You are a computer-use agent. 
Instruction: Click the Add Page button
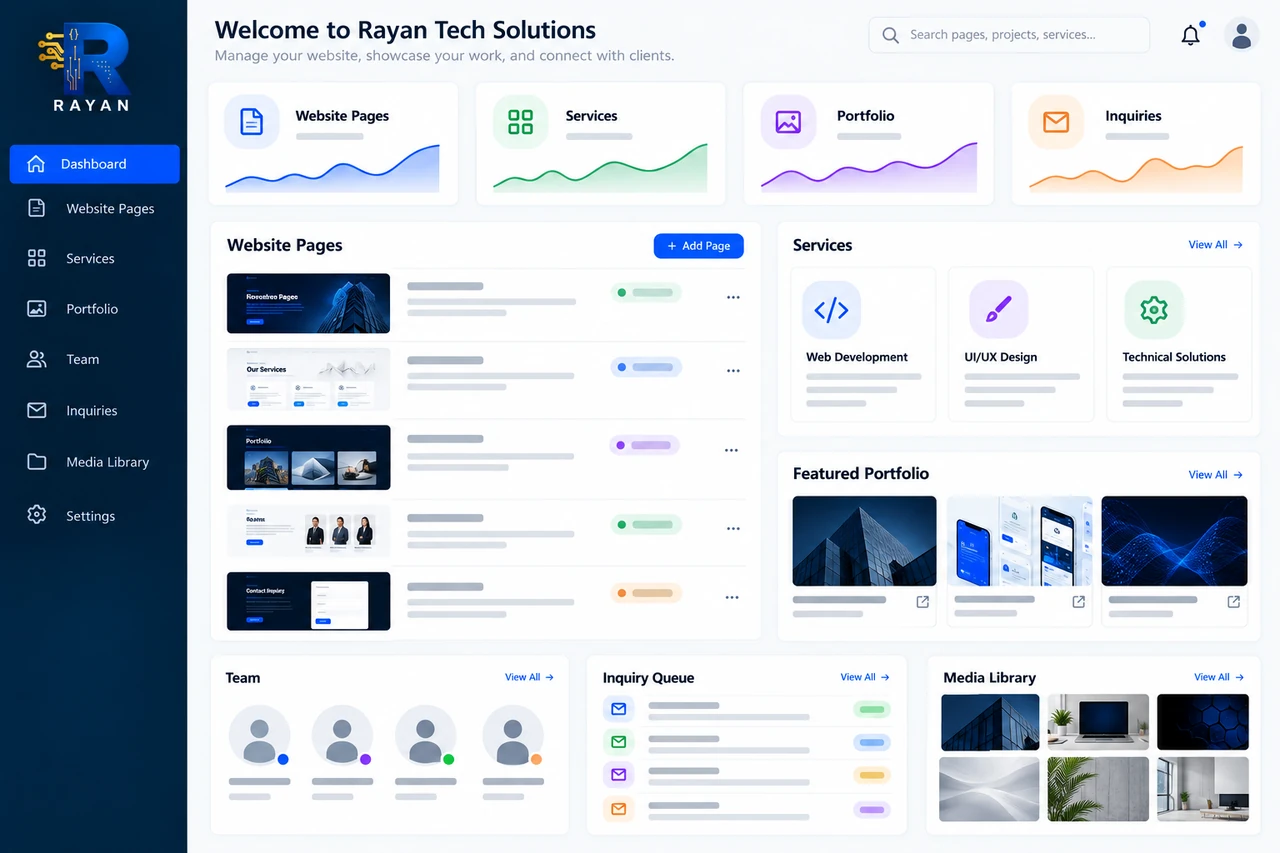click(698, 246)
